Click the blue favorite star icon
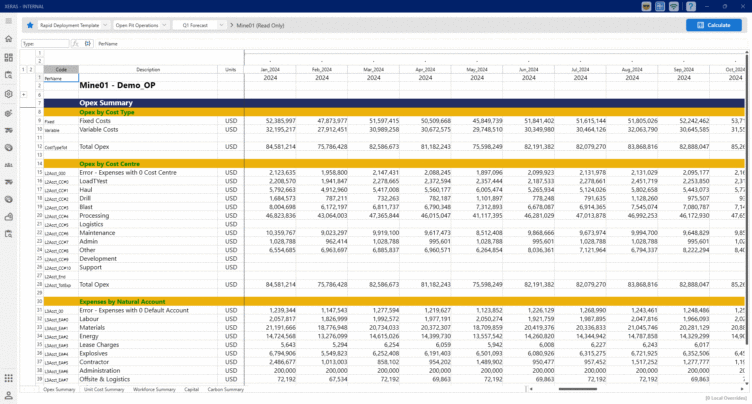 pos(30,25)
